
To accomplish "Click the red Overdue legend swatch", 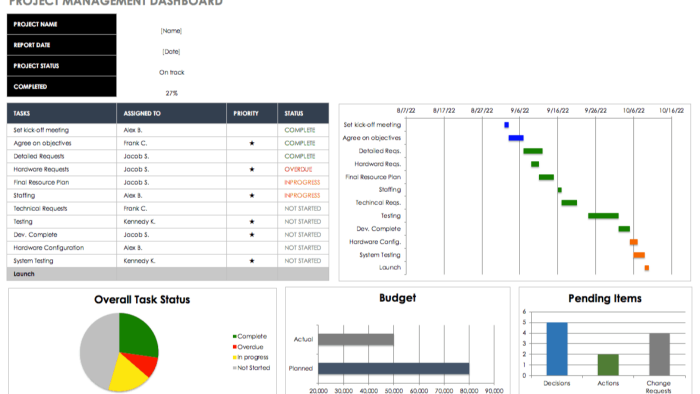I will (234, 347).
